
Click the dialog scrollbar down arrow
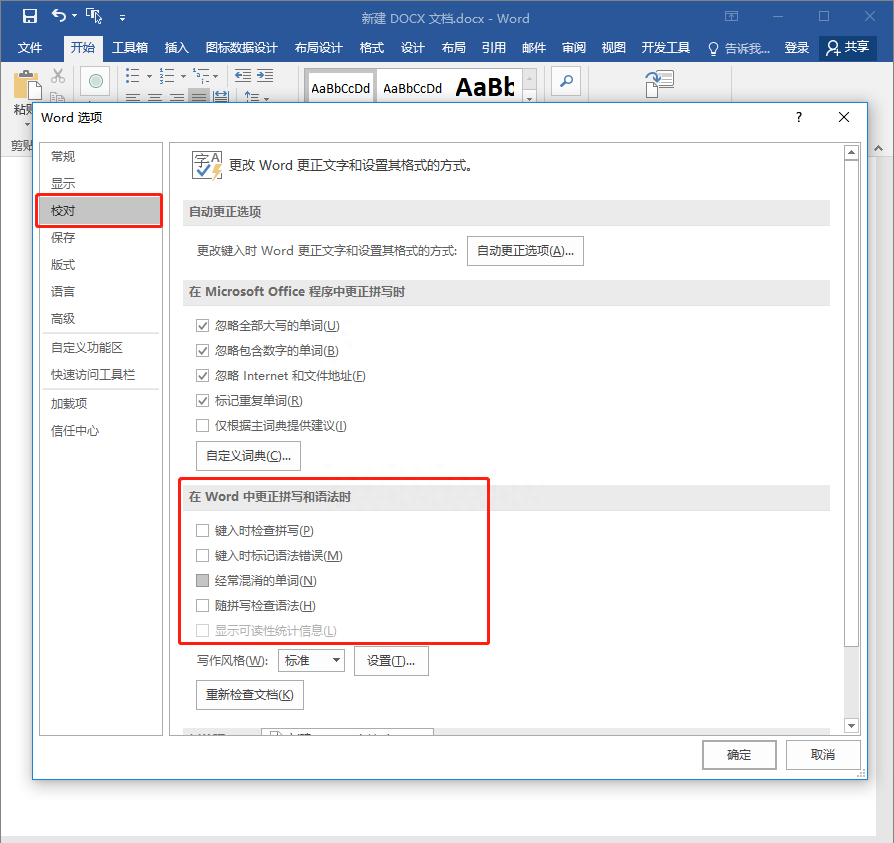point(851,726)
